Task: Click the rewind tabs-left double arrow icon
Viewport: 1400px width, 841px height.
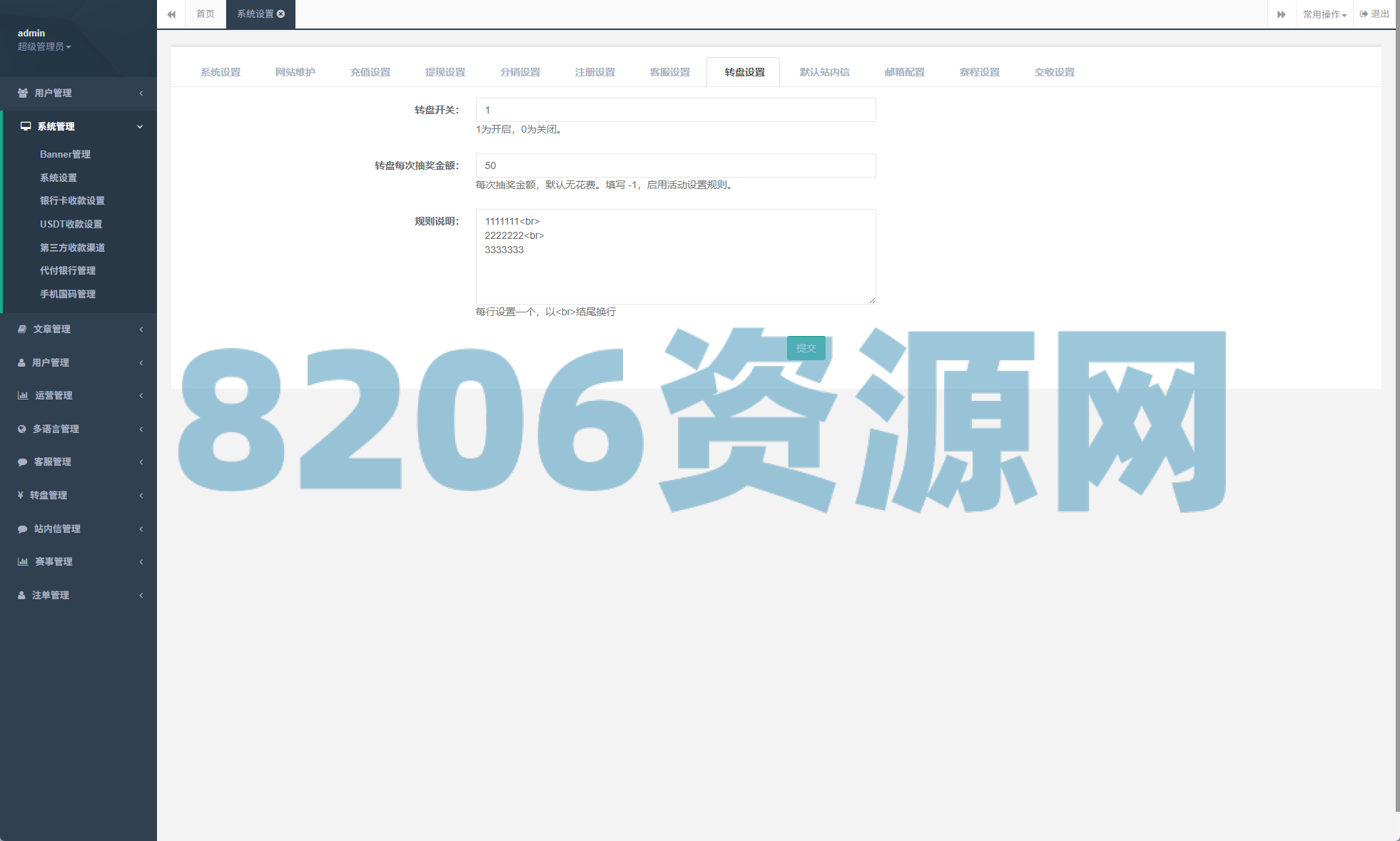Action: pyautogui.click(x=171, y=14)
